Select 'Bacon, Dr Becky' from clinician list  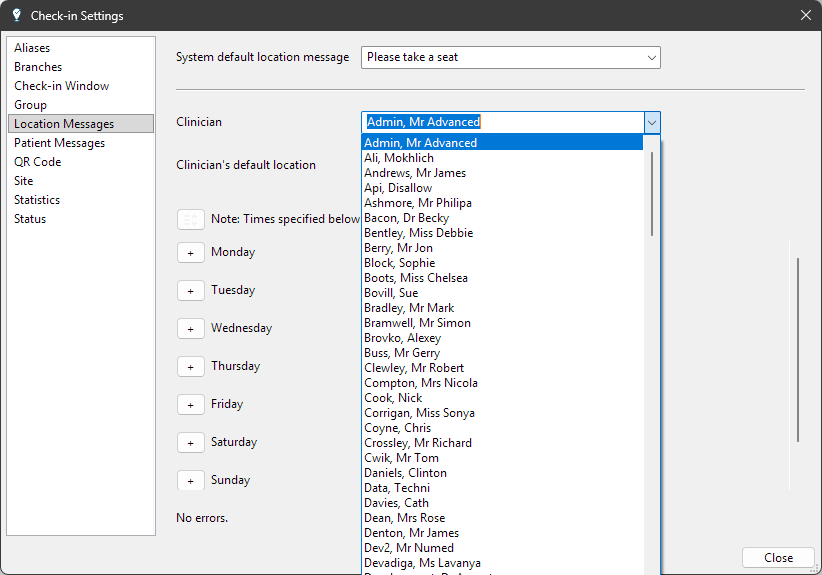coord(406,218)
